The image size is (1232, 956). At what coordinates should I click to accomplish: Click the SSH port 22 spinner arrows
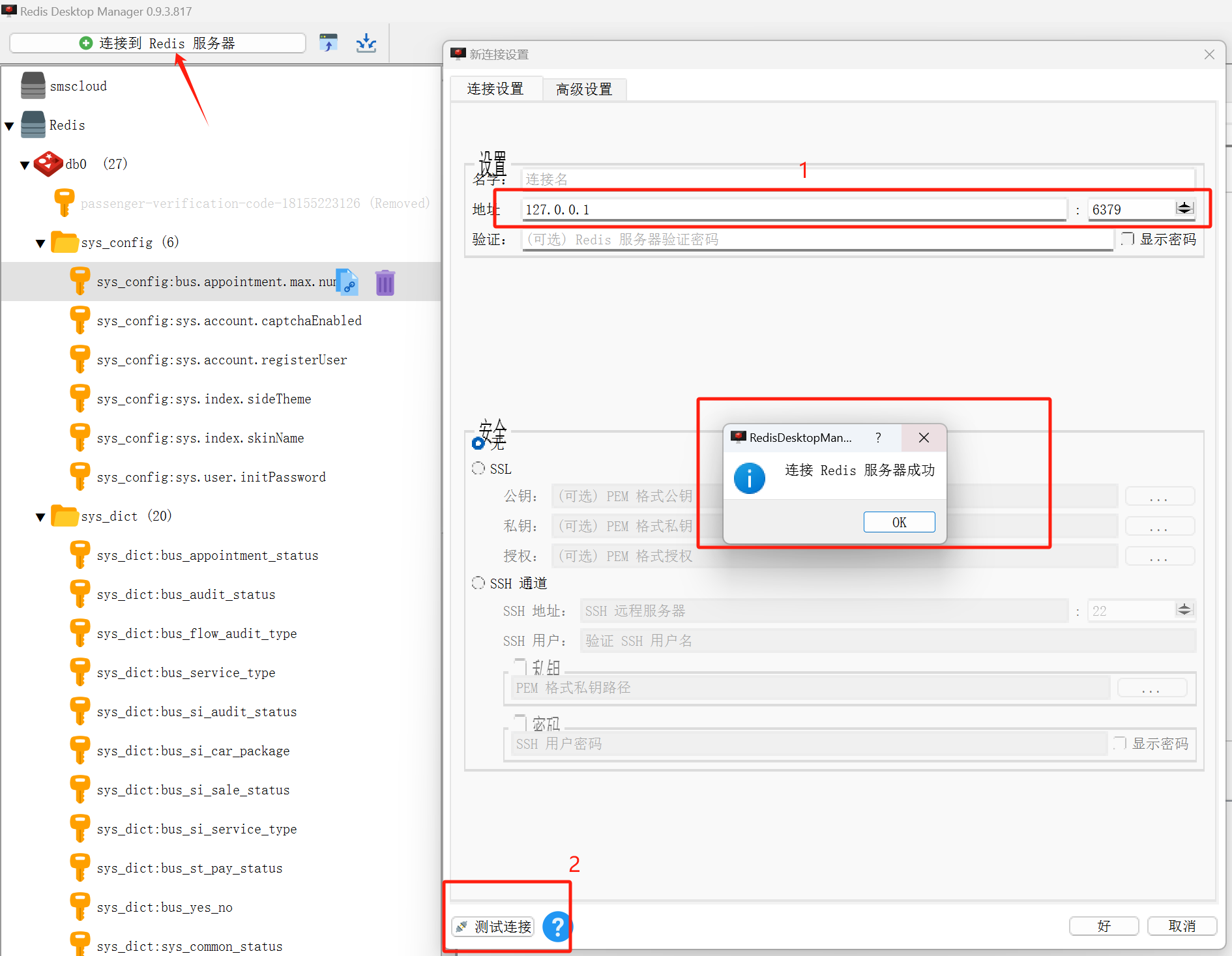coord(1184,609)
